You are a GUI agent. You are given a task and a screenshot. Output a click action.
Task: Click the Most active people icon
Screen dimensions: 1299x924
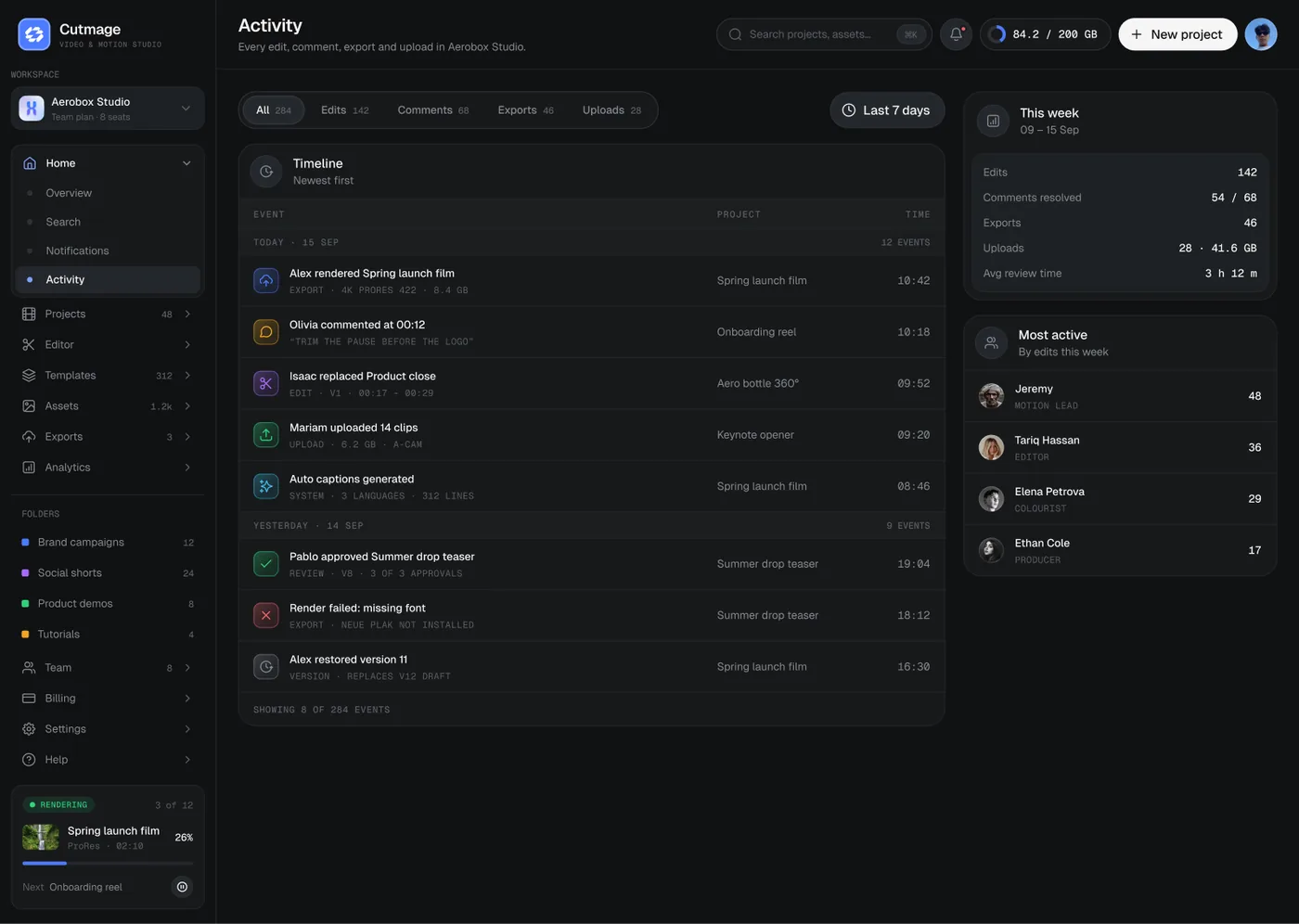coord(991,342)
